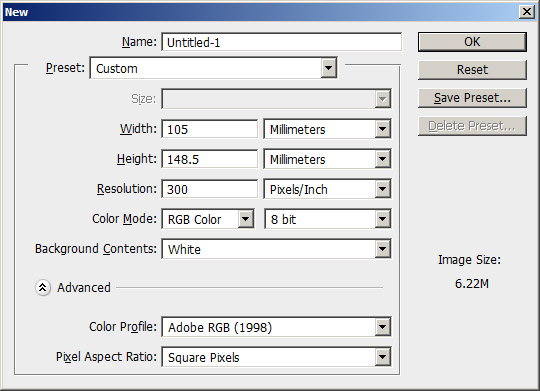Screen dimensions: 540x391
Task: Click the Pixel Aspect Ratio label
Action: click(106, 357)
